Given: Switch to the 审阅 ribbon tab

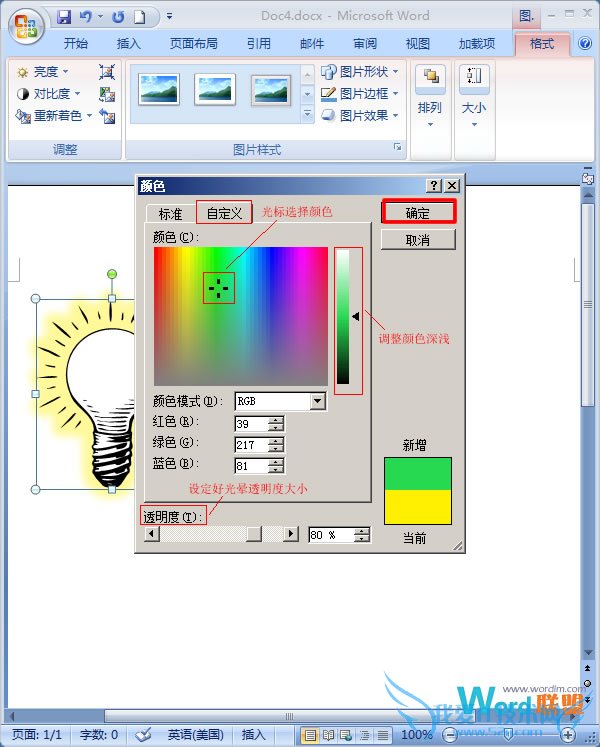Looking at the screenshot, I should click(x=365, y=44).
